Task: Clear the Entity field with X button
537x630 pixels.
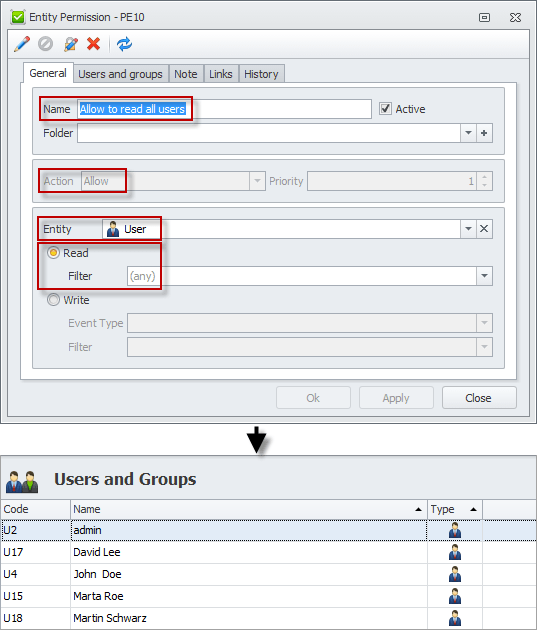Action: pos(484,229)
